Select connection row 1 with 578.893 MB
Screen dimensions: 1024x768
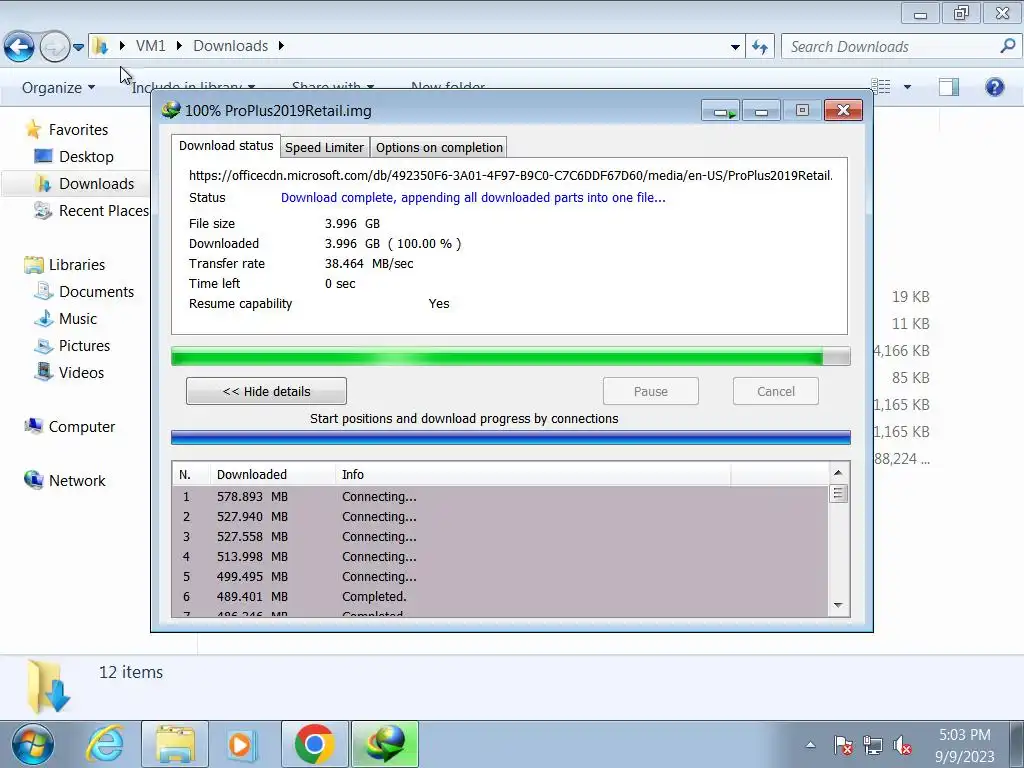pos(500,497)
